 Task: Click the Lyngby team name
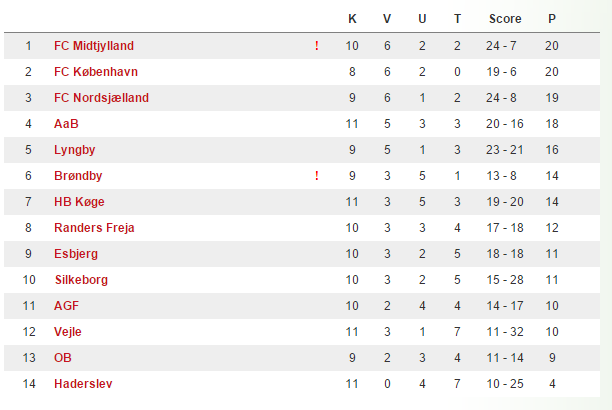[x=74, y=150]
